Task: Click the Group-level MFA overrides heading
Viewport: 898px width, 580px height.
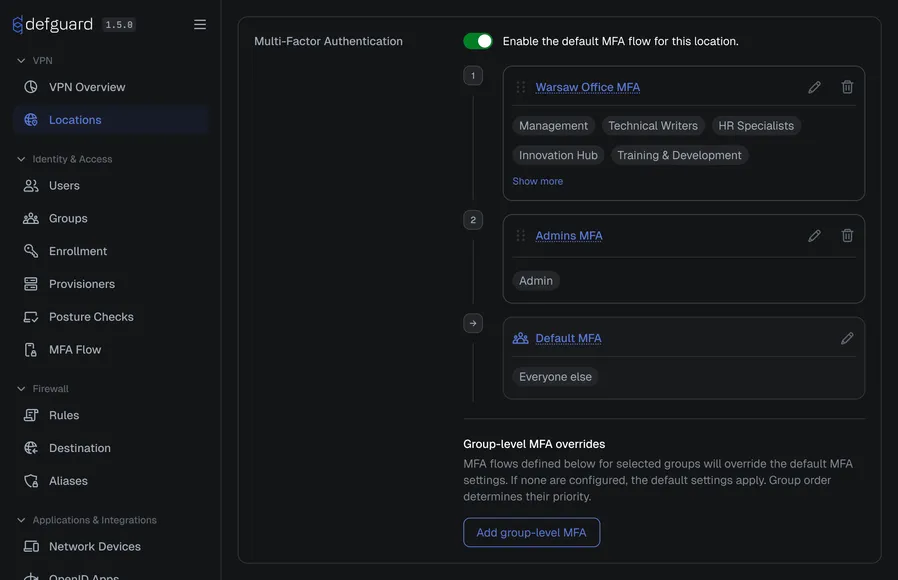Action: [x=534, y=444]
